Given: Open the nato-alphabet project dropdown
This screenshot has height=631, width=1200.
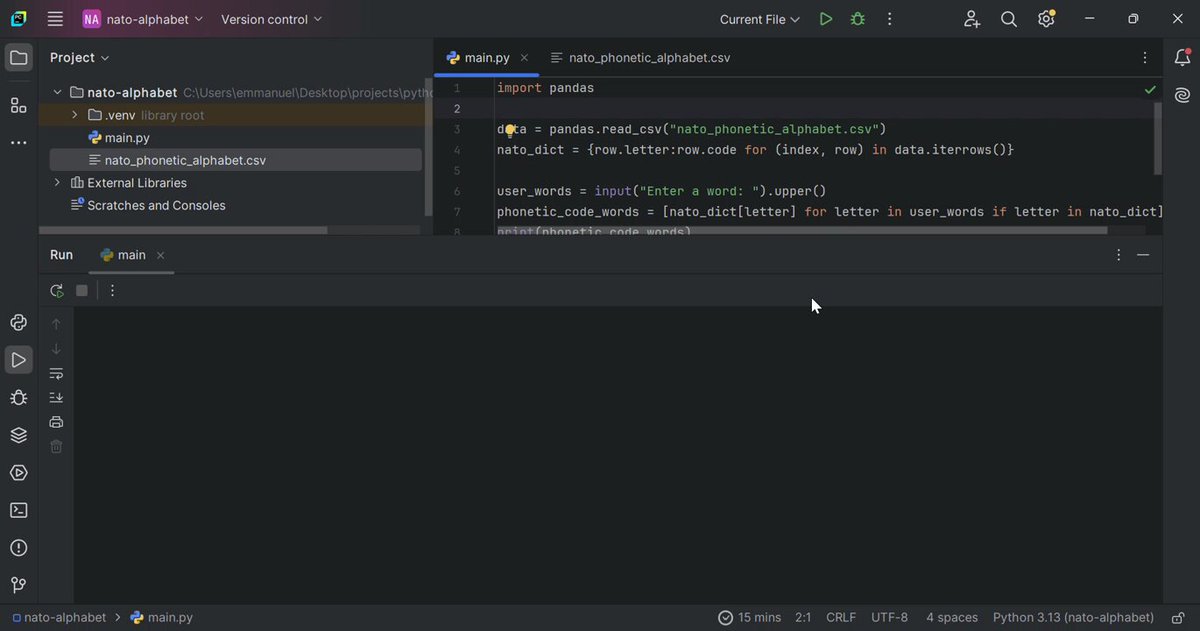Looking at the screenshot, I should 143,19.
